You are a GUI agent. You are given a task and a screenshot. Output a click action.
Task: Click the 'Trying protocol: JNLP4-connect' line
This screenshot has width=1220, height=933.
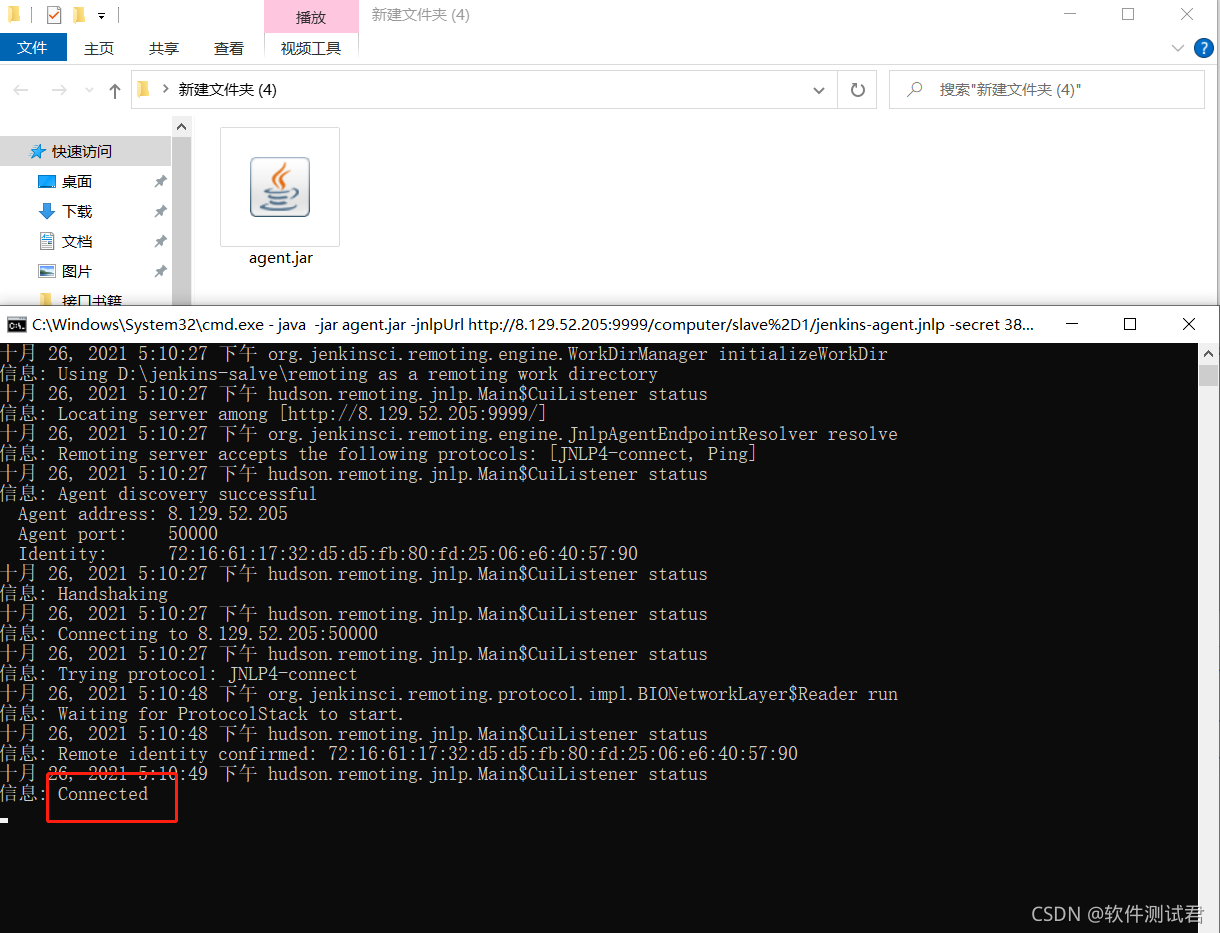207,674
